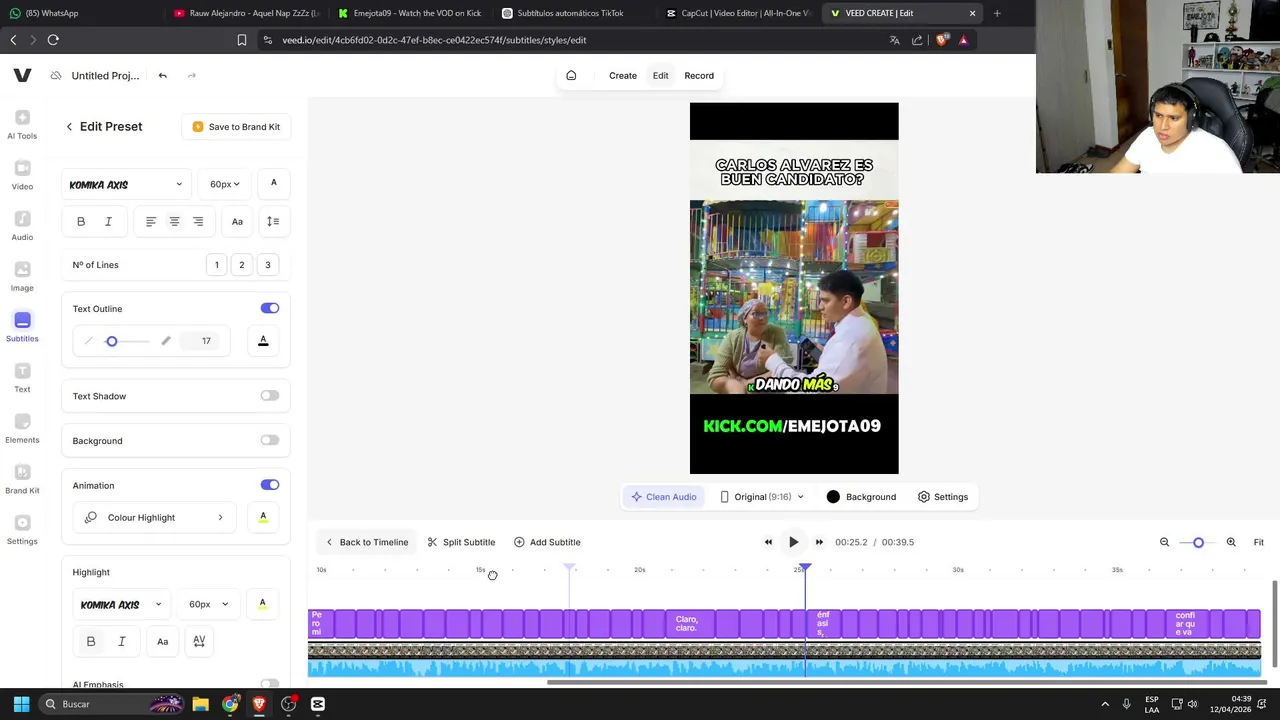Open the Image sidebar panel
Screen dimensions: 1280x720
click(x=22, y=277)
